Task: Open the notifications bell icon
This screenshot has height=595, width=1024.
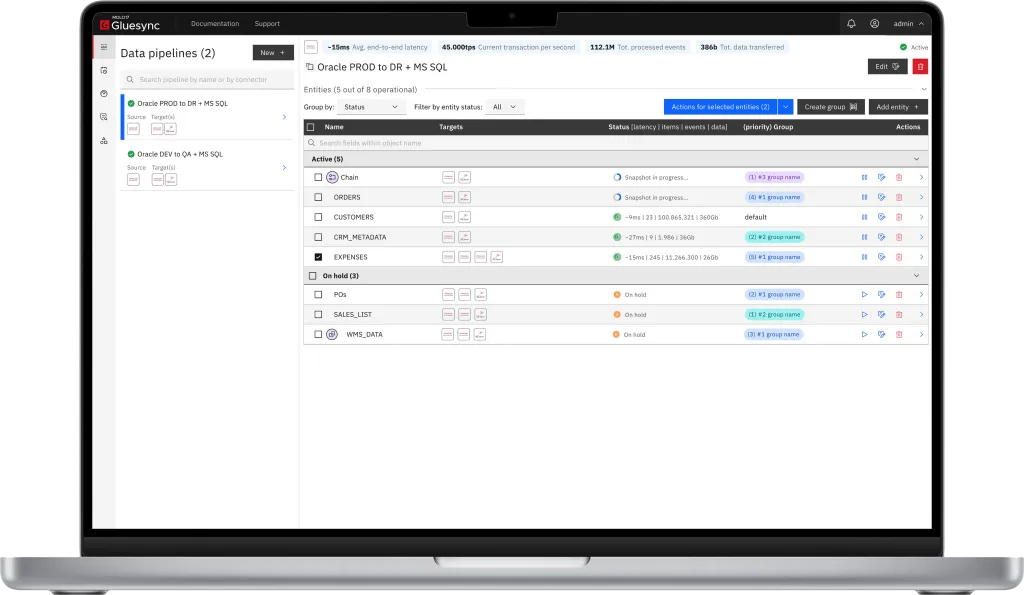Action: (851, 23)
